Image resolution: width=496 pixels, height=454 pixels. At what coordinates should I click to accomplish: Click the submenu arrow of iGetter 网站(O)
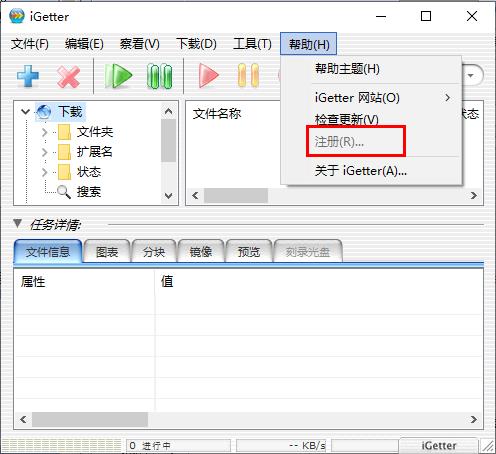tap(447, 98)
